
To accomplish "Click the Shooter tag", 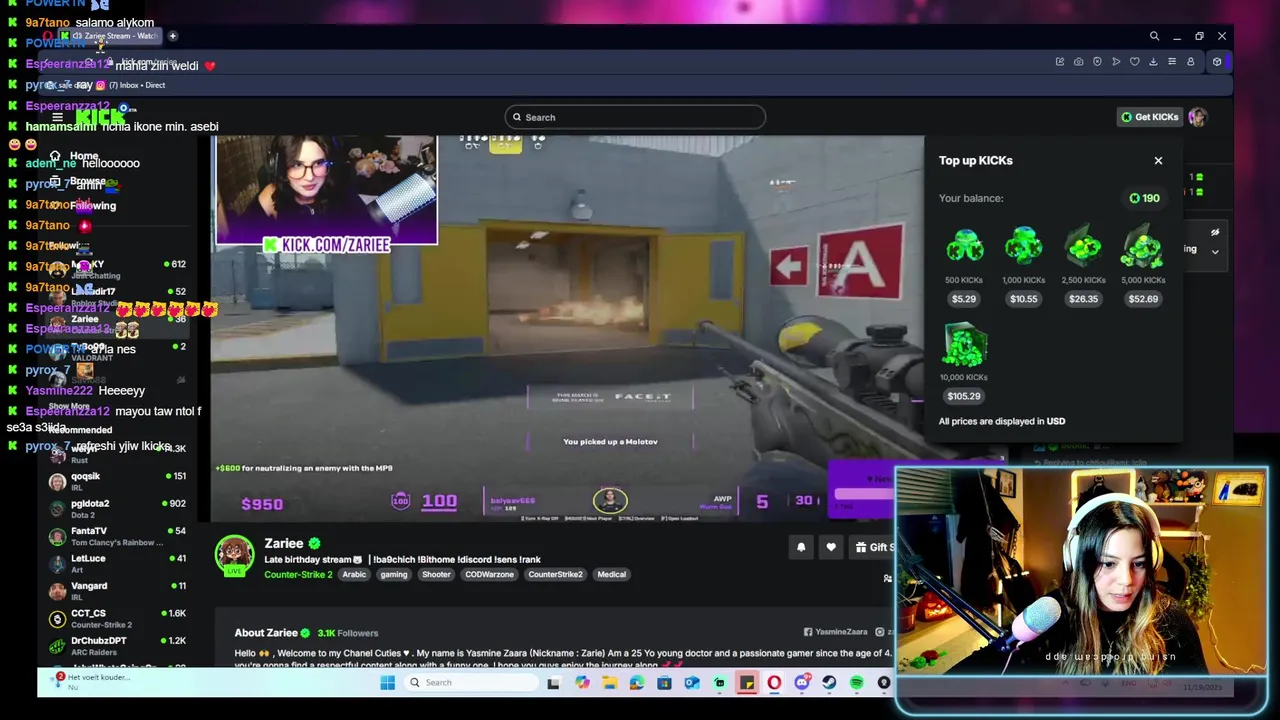I will pyautogui.click(x=436, y=574).
